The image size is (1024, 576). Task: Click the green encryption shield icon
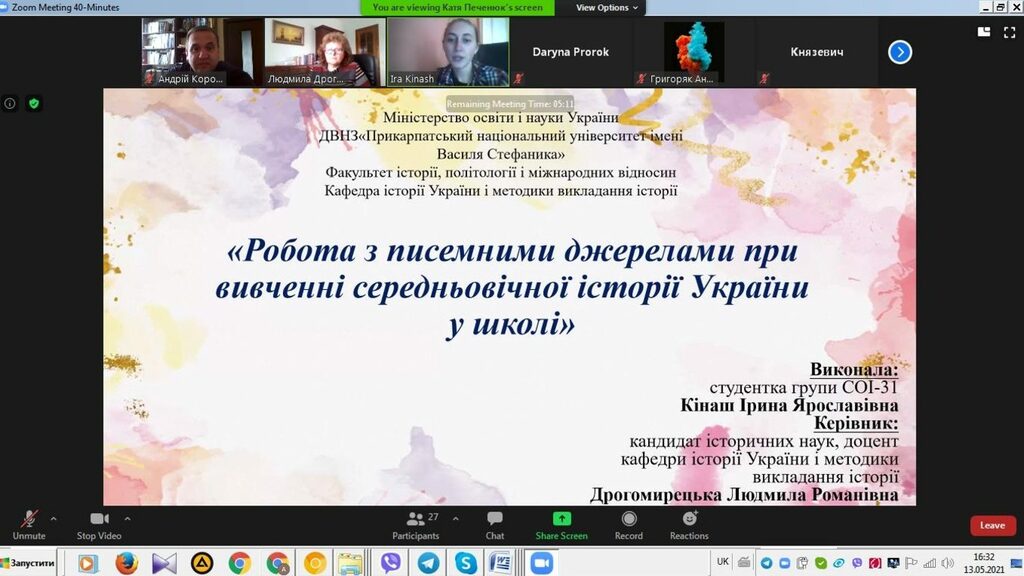click(34, 103)
